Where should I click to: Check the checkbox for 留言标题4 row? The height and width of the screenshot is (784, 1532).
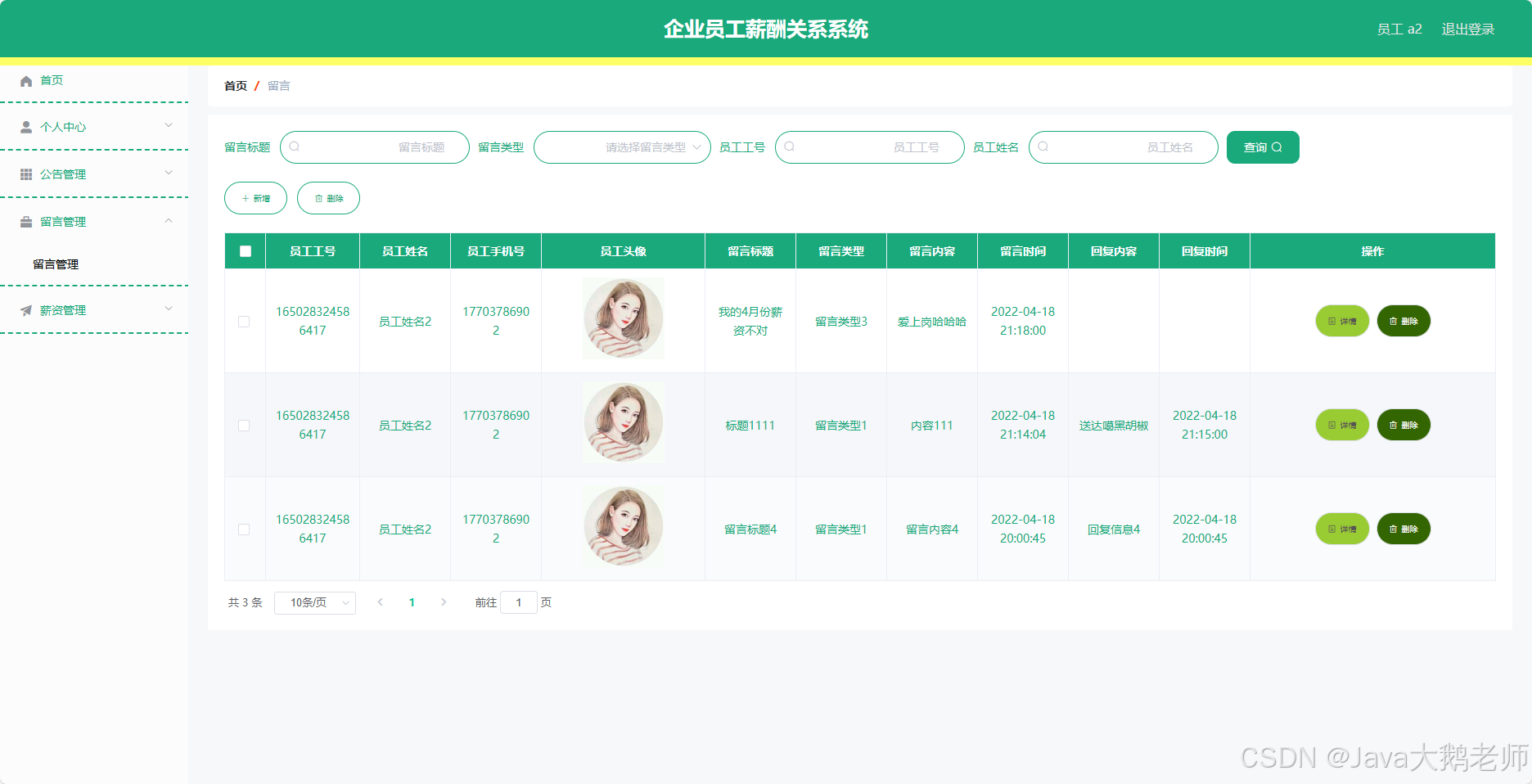click(243, 529)
